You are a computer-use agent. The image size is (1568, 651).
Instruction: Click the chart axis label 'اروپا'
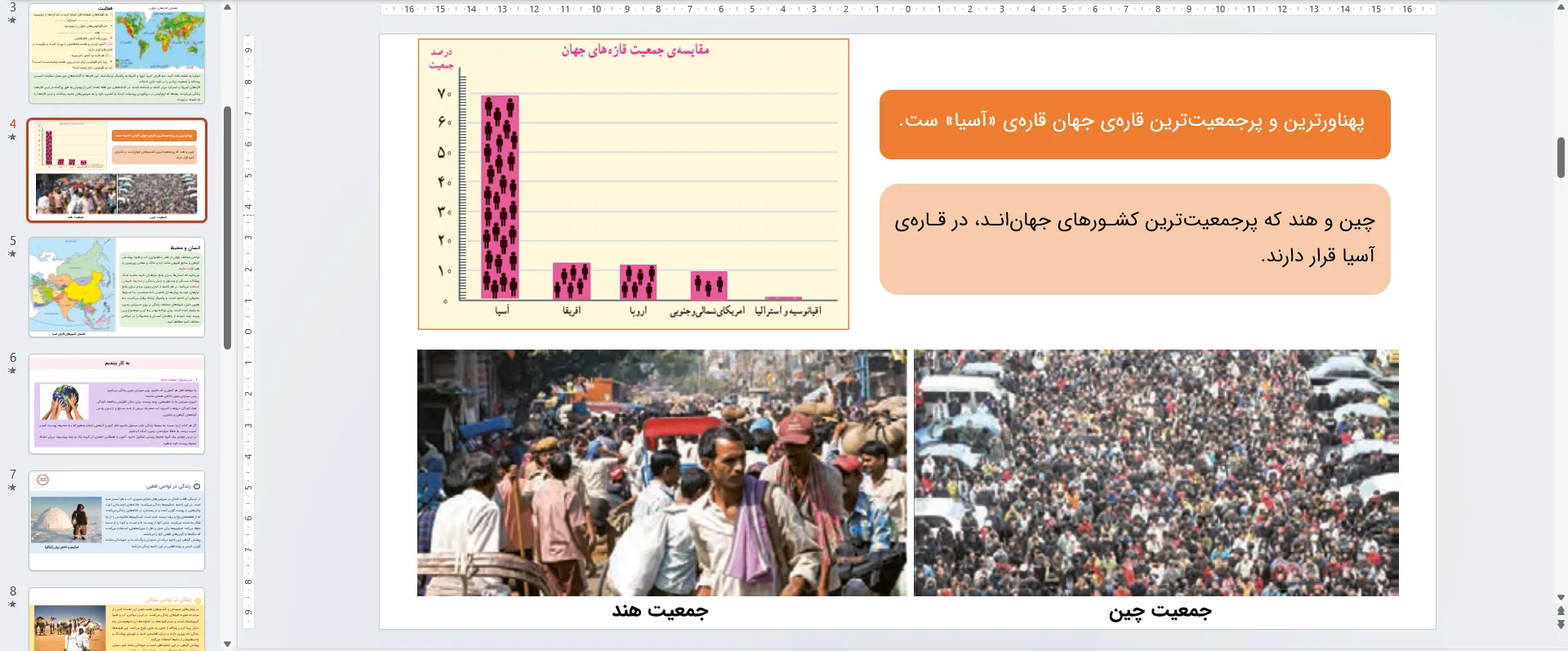638,311
